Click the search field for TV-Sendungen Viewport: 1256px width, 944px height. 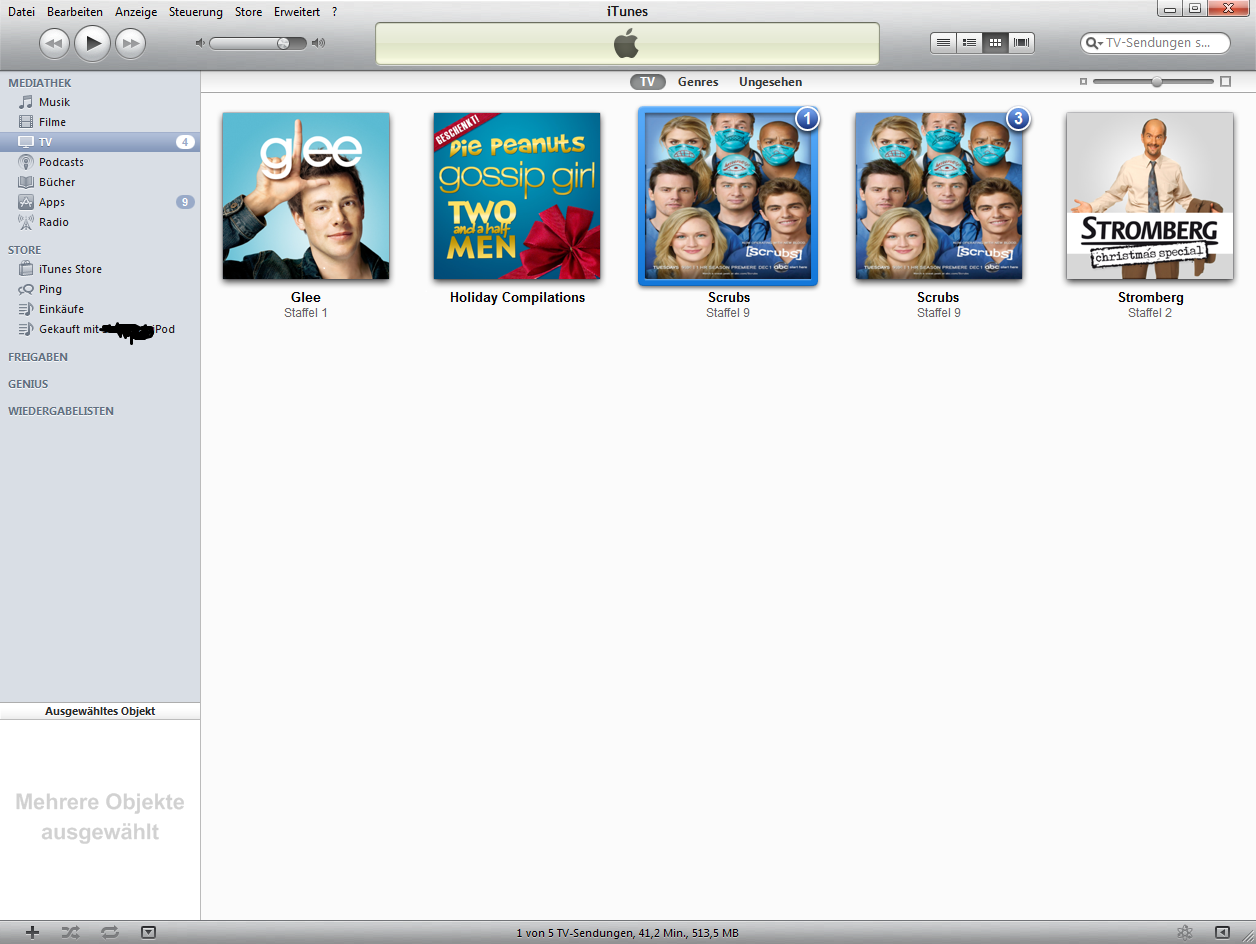point(1155,43)
